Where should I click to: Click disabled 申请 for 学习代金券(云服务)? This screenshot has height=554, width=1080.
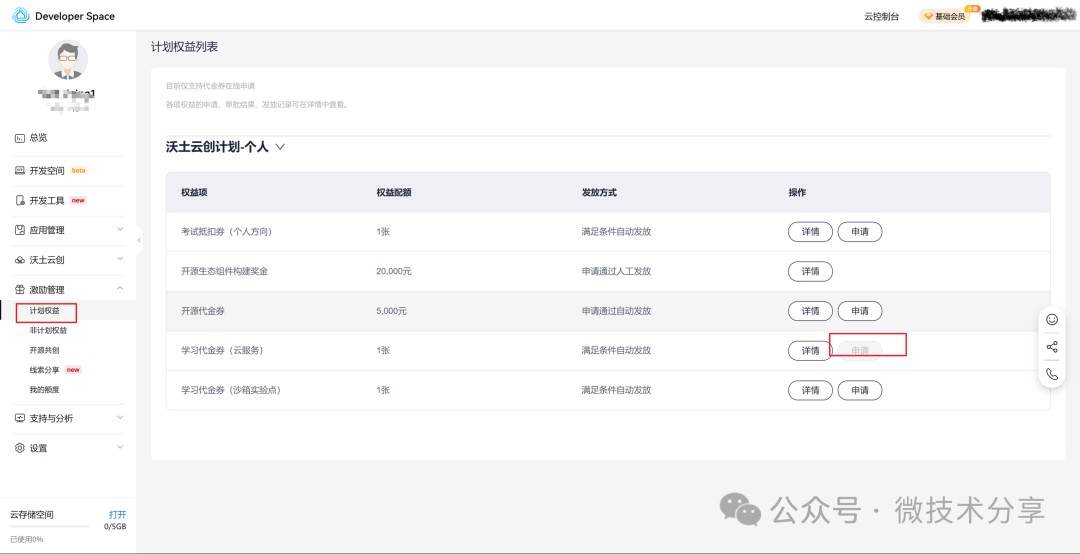(x=860, y=351)
